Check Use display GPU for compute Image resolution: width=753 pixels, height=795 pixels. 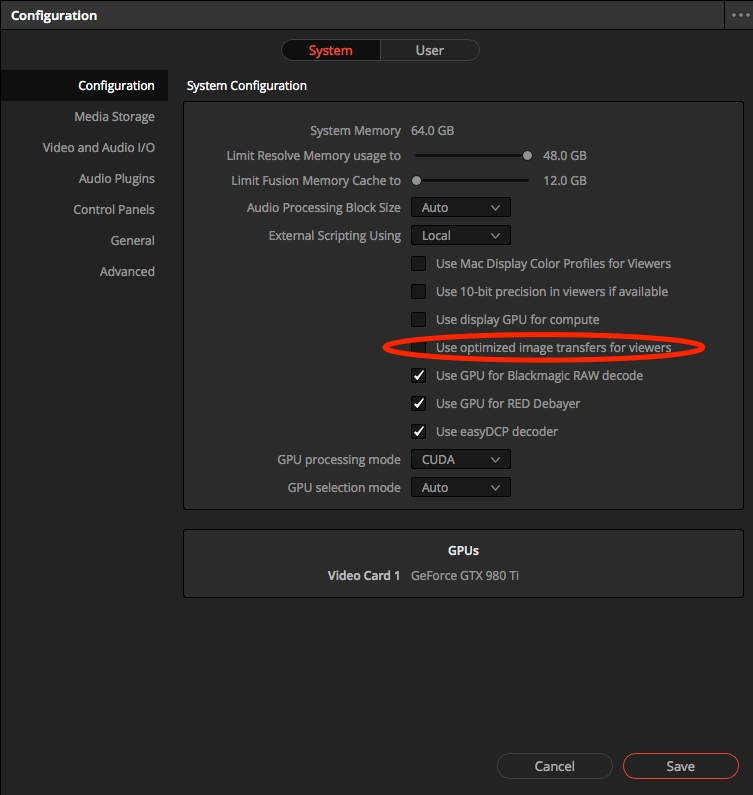click(418, 319)
